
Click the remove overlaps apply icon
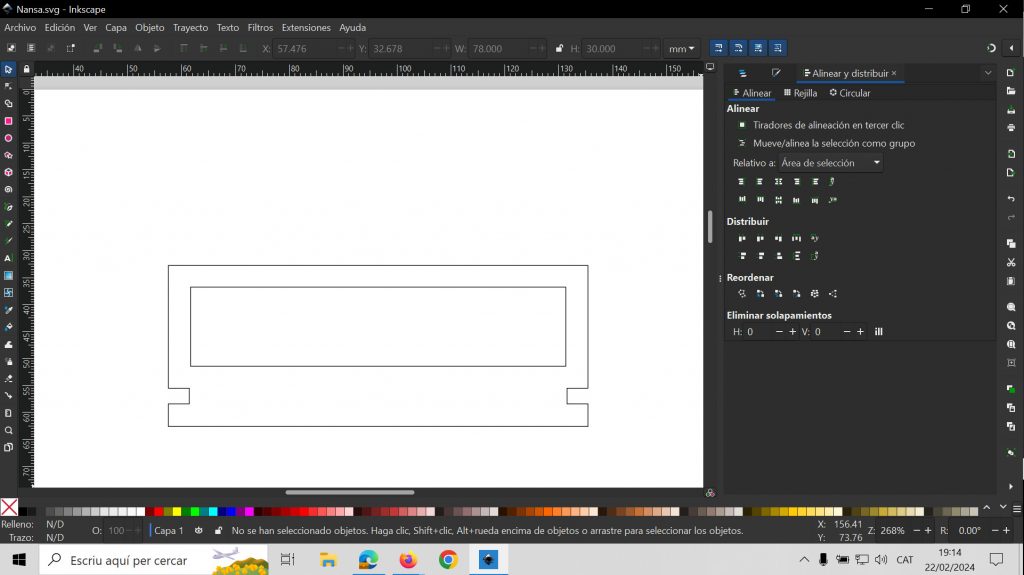click(879, 332)
